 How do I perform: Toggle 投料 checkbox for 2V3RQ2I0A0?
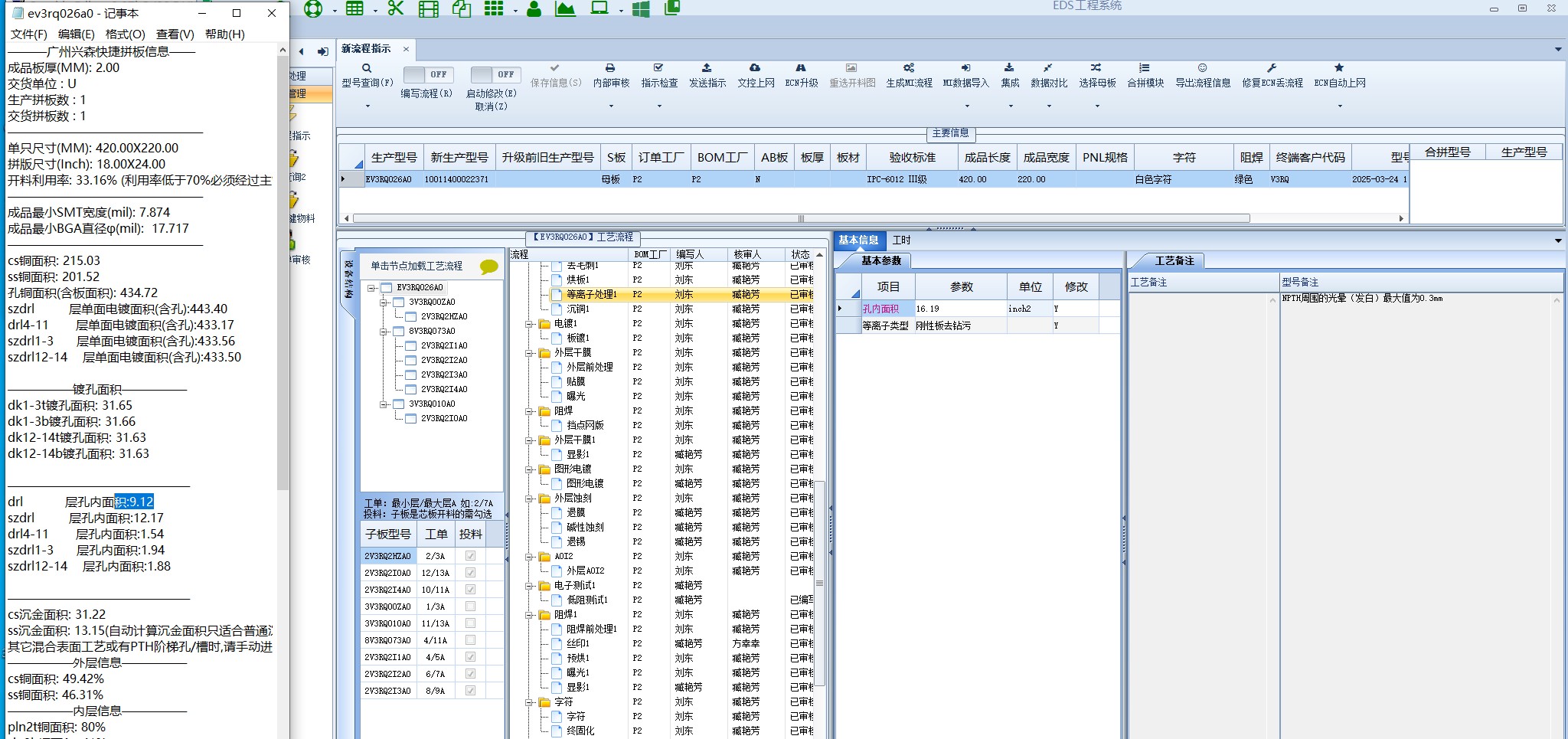click(470, 573)
